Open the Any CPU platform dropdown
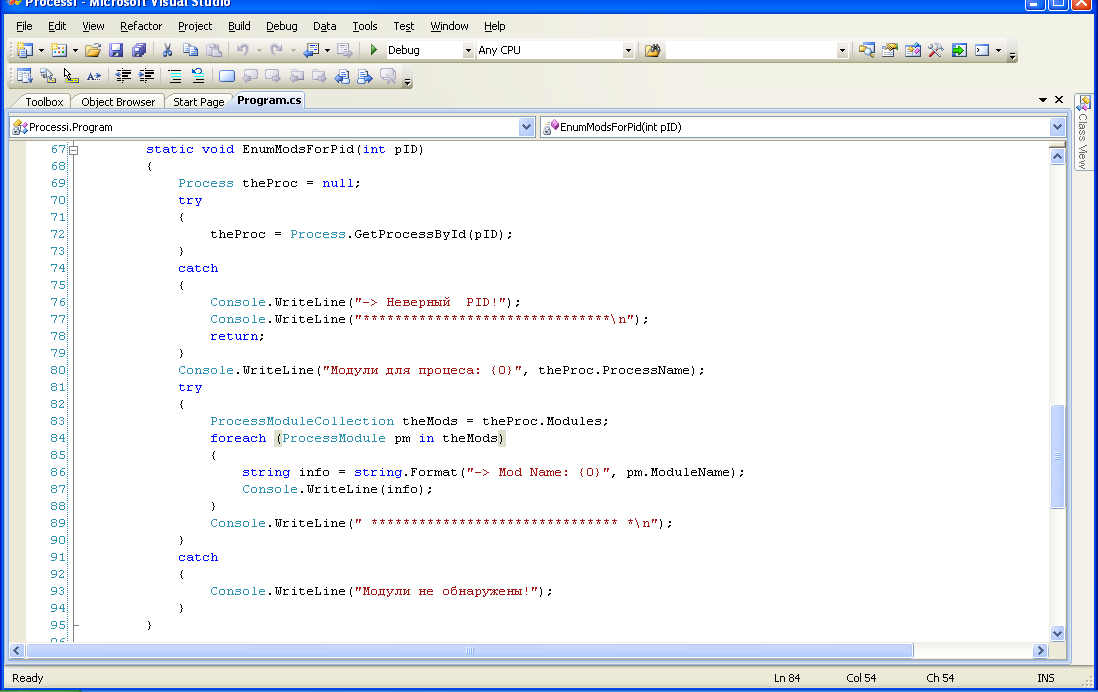The width and height of the screenshot is (1098, 692). point(628,50)
